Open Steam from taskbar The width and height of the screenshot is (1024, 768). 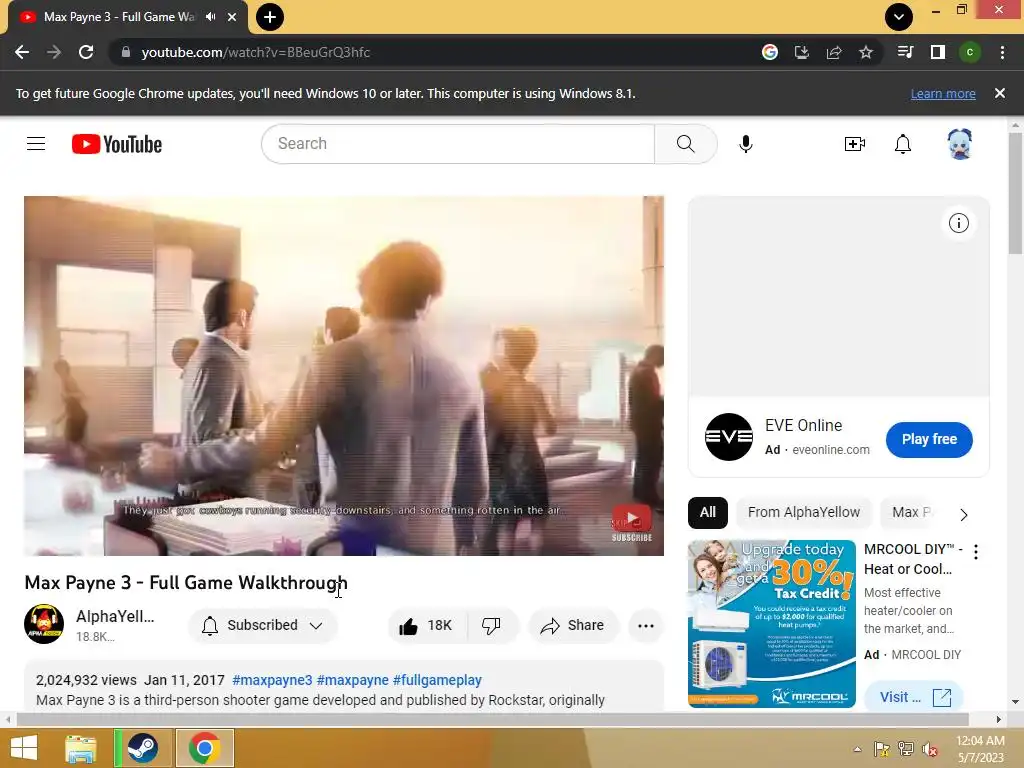coord(142,748)
